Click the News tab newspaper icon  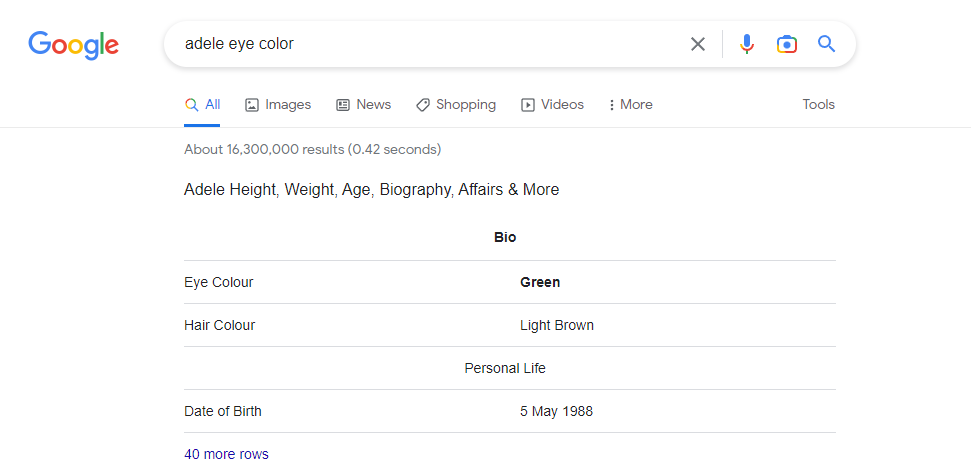[342, 105]
